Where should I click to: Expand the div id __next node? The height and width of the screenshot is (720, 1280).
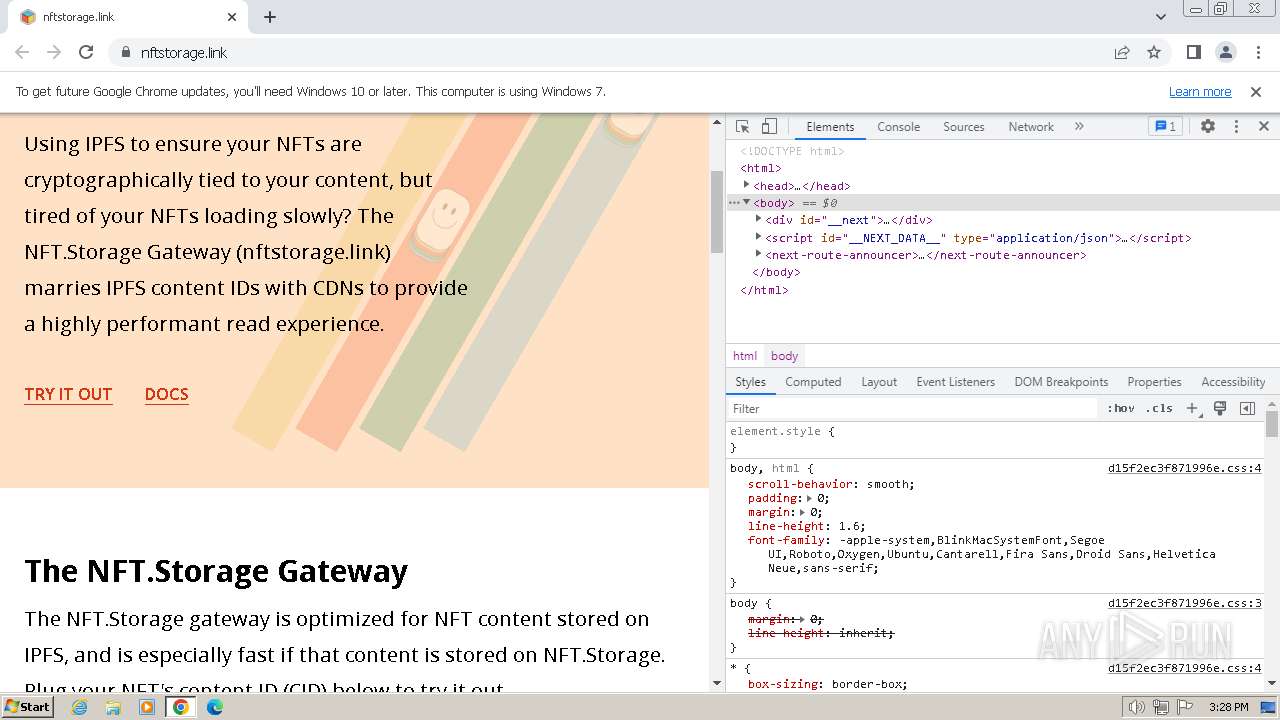(x=758, y=219)
